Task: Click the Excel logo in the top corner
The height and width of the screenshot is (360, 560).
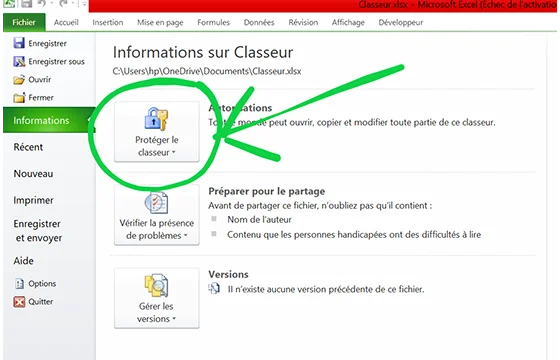Action: tap(10, 4)
